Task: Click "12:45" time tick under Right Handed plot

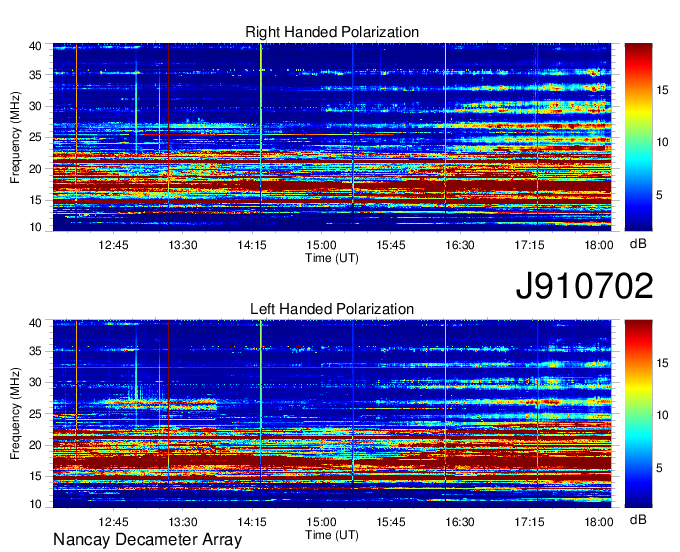Action: [113, 245]
